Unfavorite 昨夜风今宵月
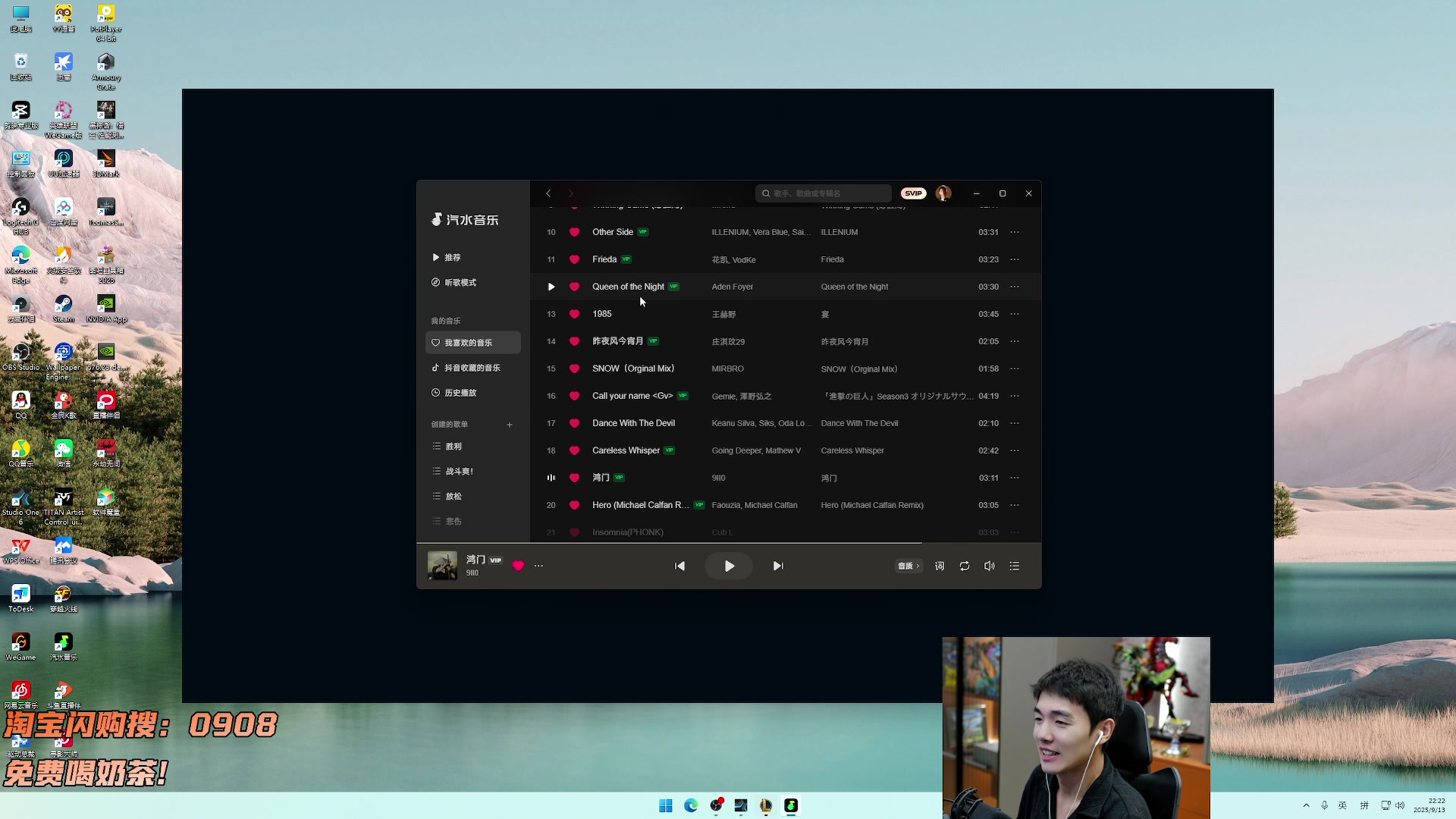Viewport: 1456px width, 819px height. coord(574,341)
